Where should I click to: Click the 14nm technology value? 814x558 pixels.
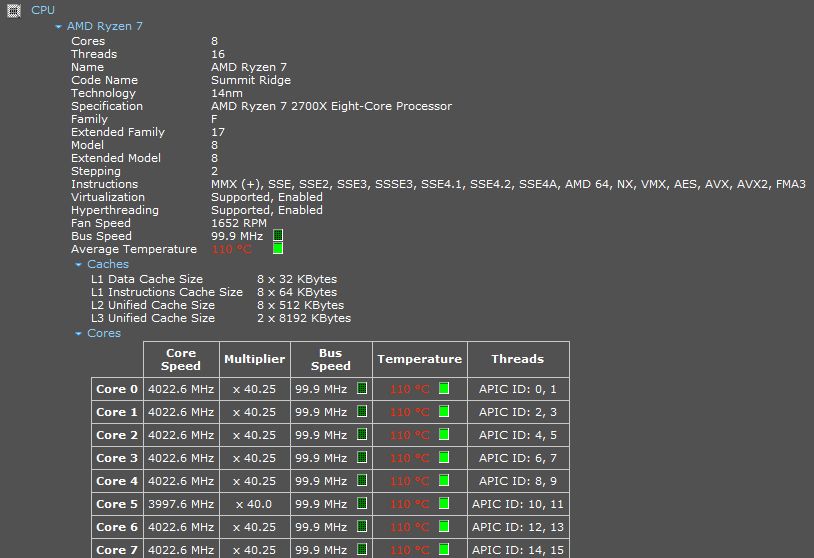pyautogui.click(x=227, y=93)
